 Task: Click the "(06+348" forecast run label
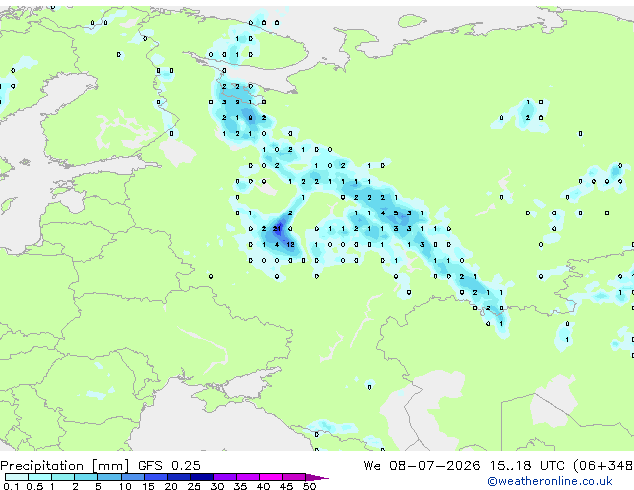click(x=603, y=466)
